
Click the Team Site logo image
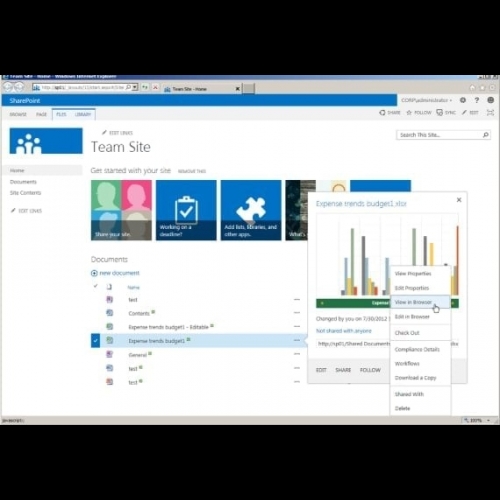click(x=46, y=141)
